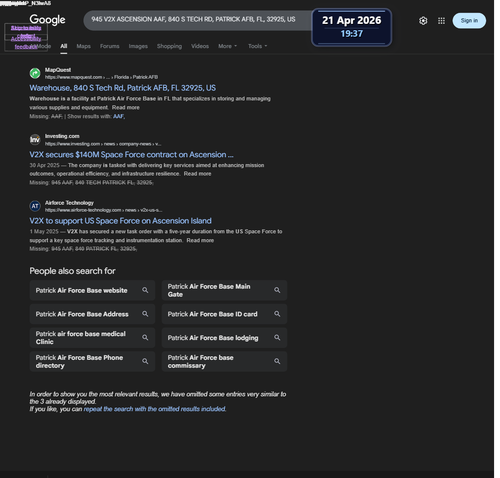The width and height of the screenshot is (500, 478).
Task: Click magnifier icon for Patrick Air Force Base Main Gate
Action: pos(277,290)
